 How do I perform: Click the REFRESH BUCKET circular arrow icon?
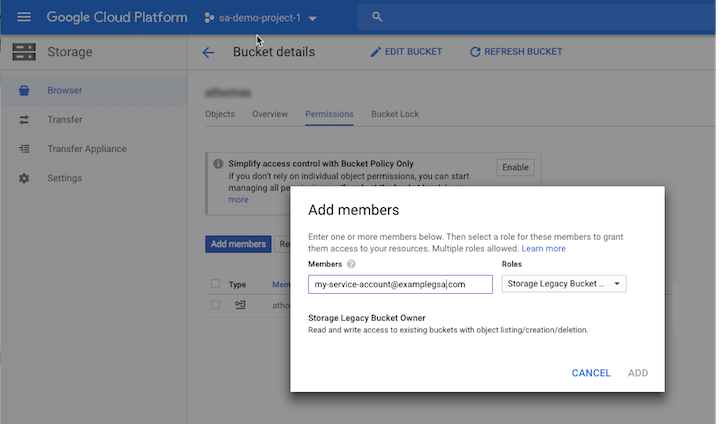click(475, 52)
